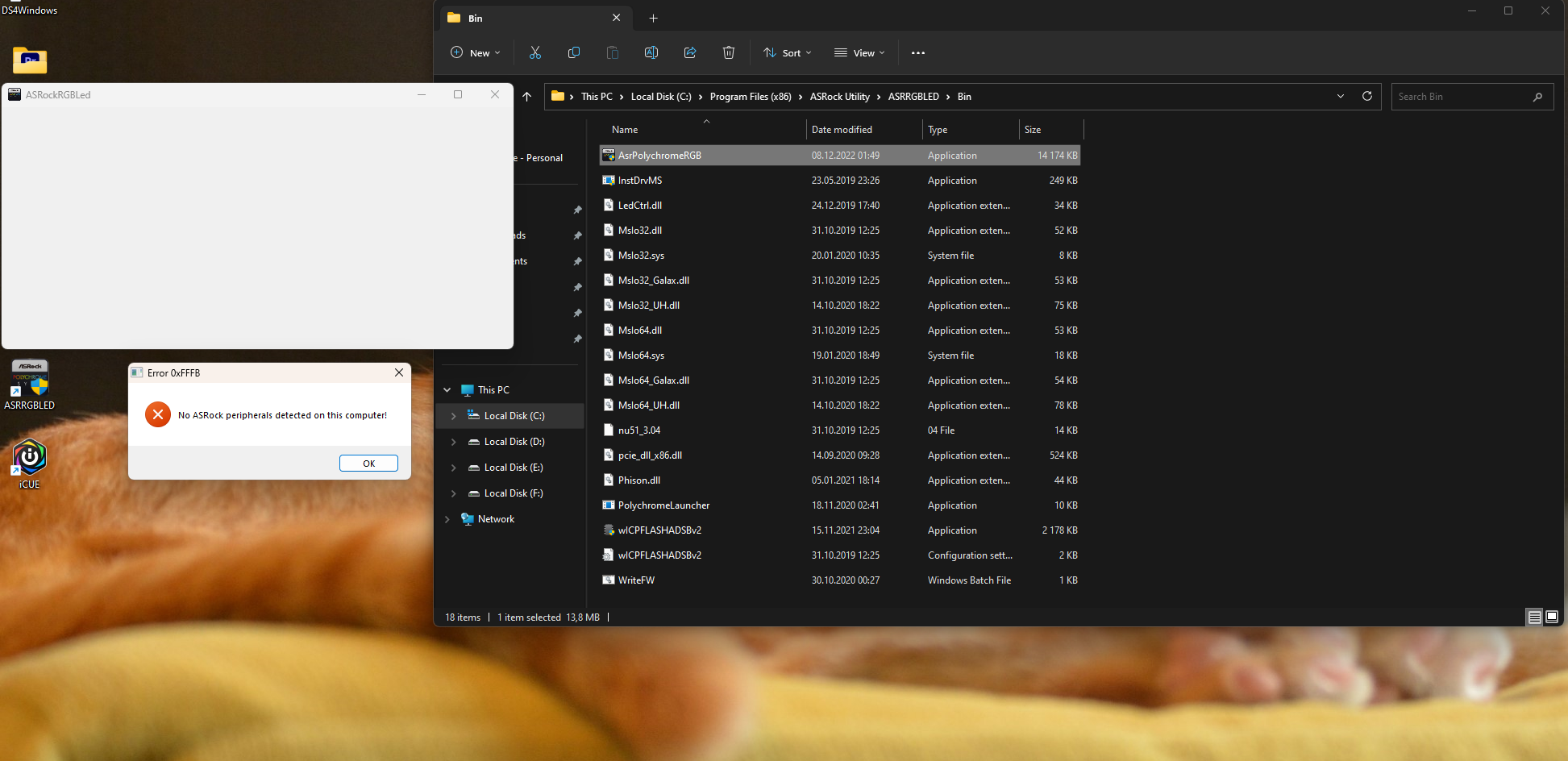Click the InstDrvMS application file icon
Viewport: 1568px width, 761px height.
coord(609,180)
